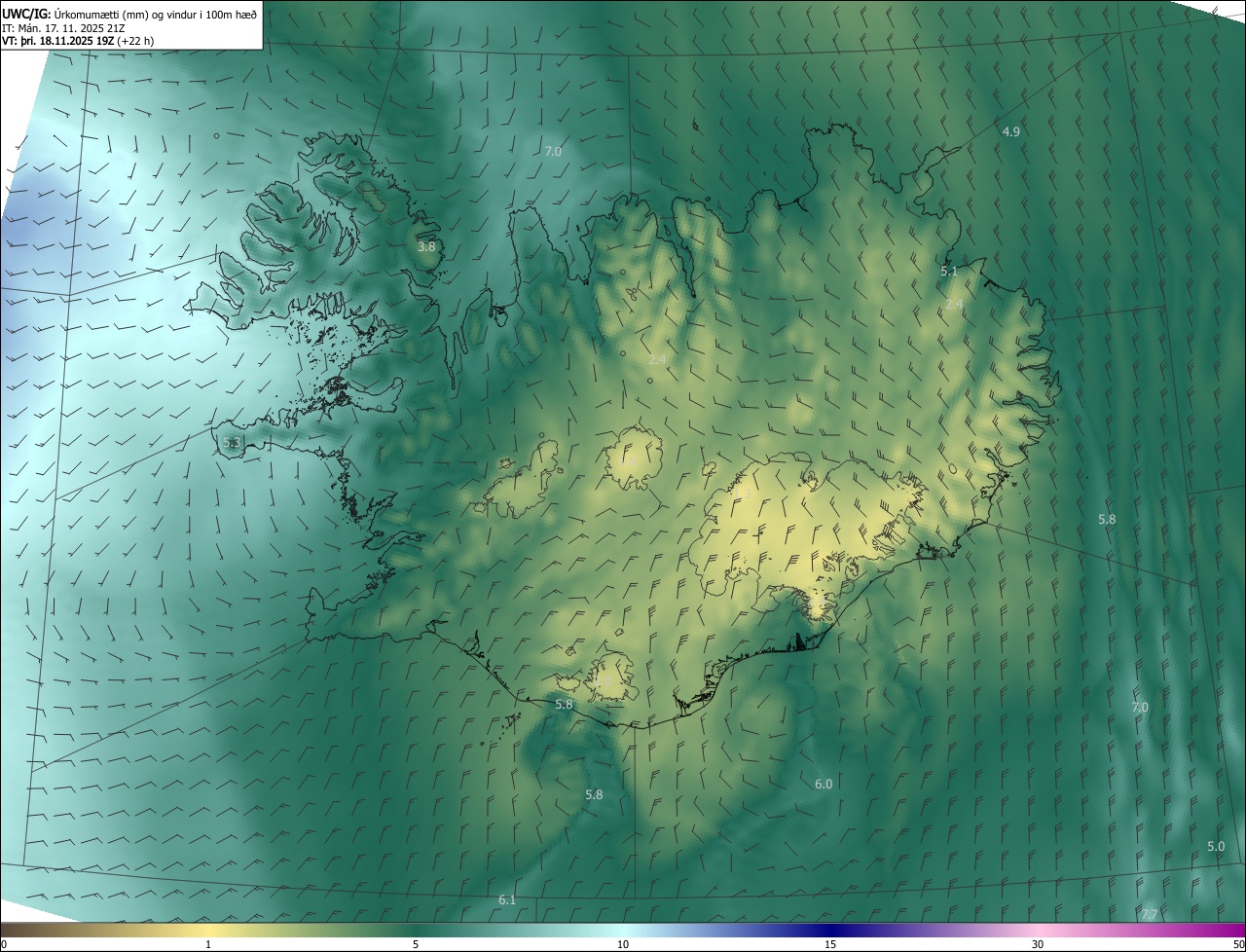
Task: Click the 3.8 value label over the Westfjords
Action: click(x=426, y=247)
